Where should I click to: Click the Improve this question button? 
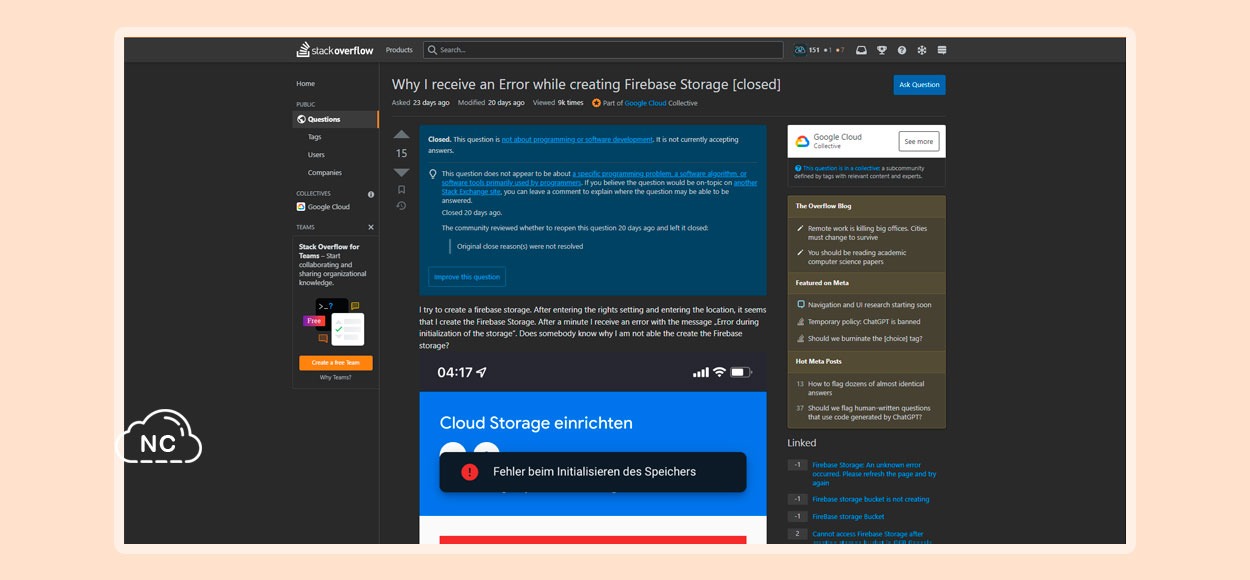(x=467, y=277)
